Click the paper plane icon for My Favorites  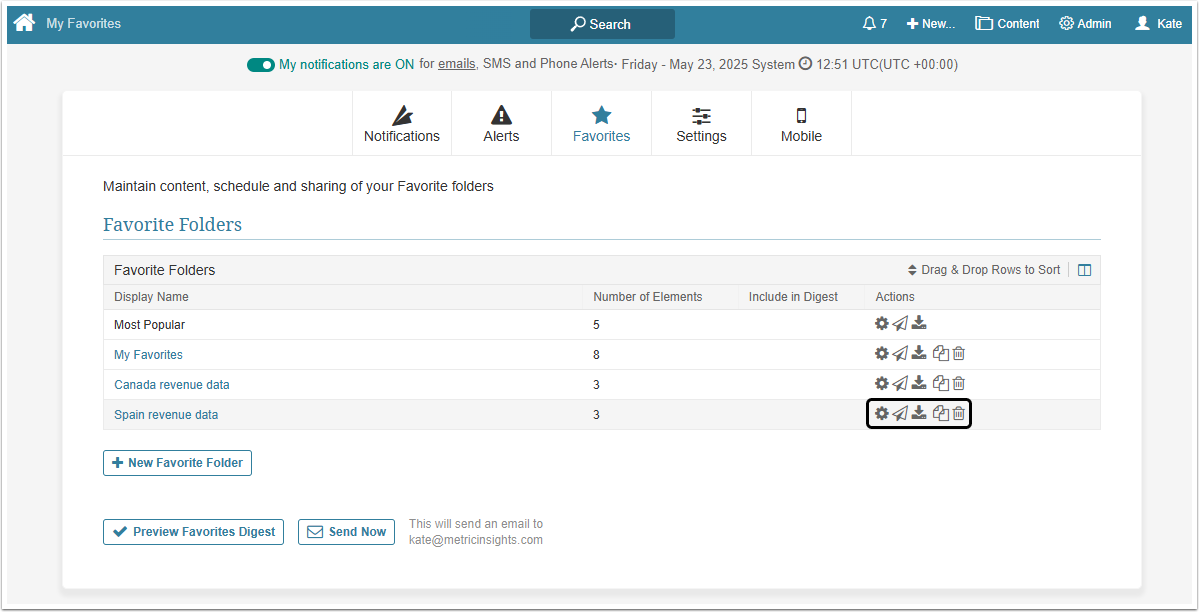pos(900,354)
